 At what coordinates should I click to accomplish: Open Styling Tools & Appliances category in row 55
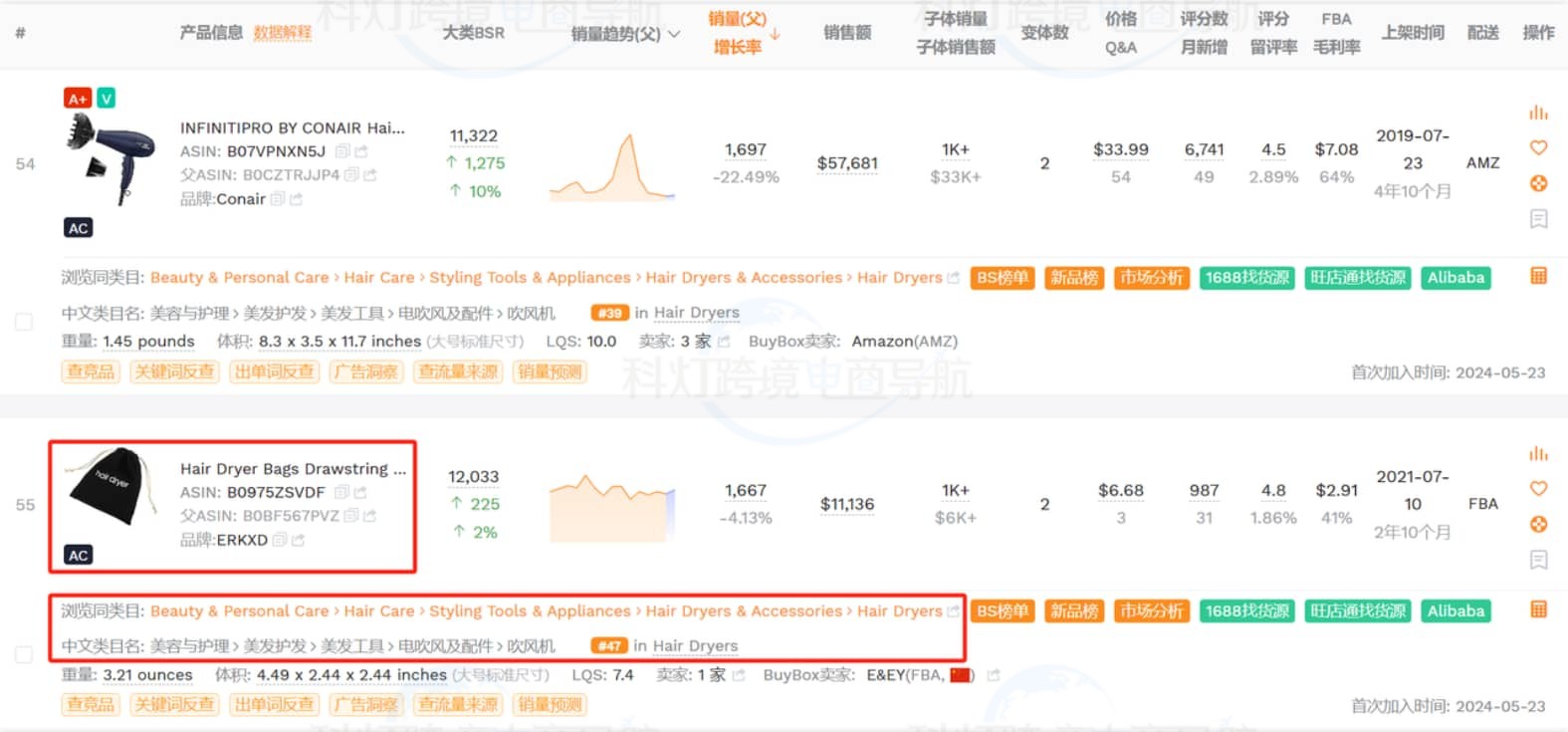coord(530,611)
